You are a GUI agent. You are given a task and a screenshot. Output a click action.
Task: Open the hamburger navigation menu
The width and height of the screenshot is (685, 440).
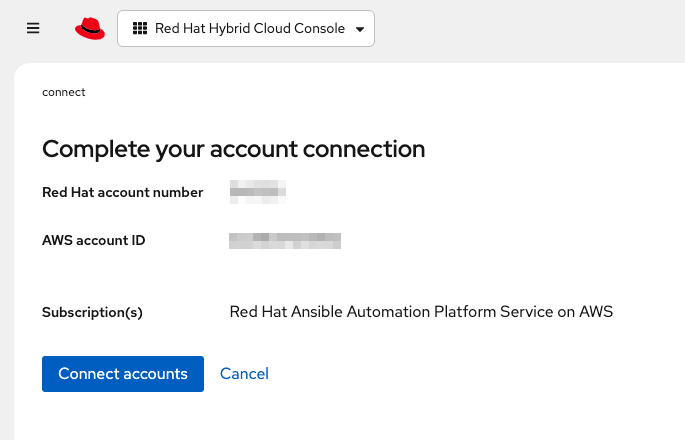pyautogui.click(x=33, y=28)
